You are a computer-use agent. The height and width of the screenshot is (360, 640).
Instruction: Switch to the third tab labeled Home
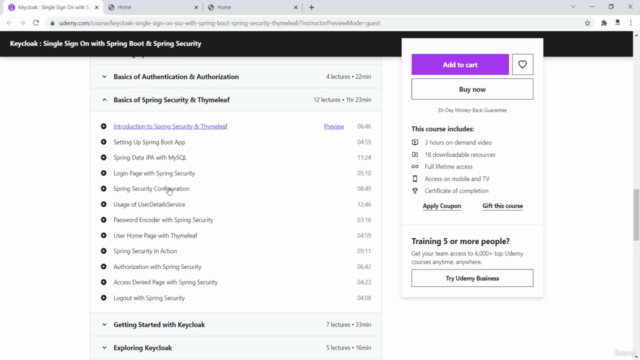point(253,7)
